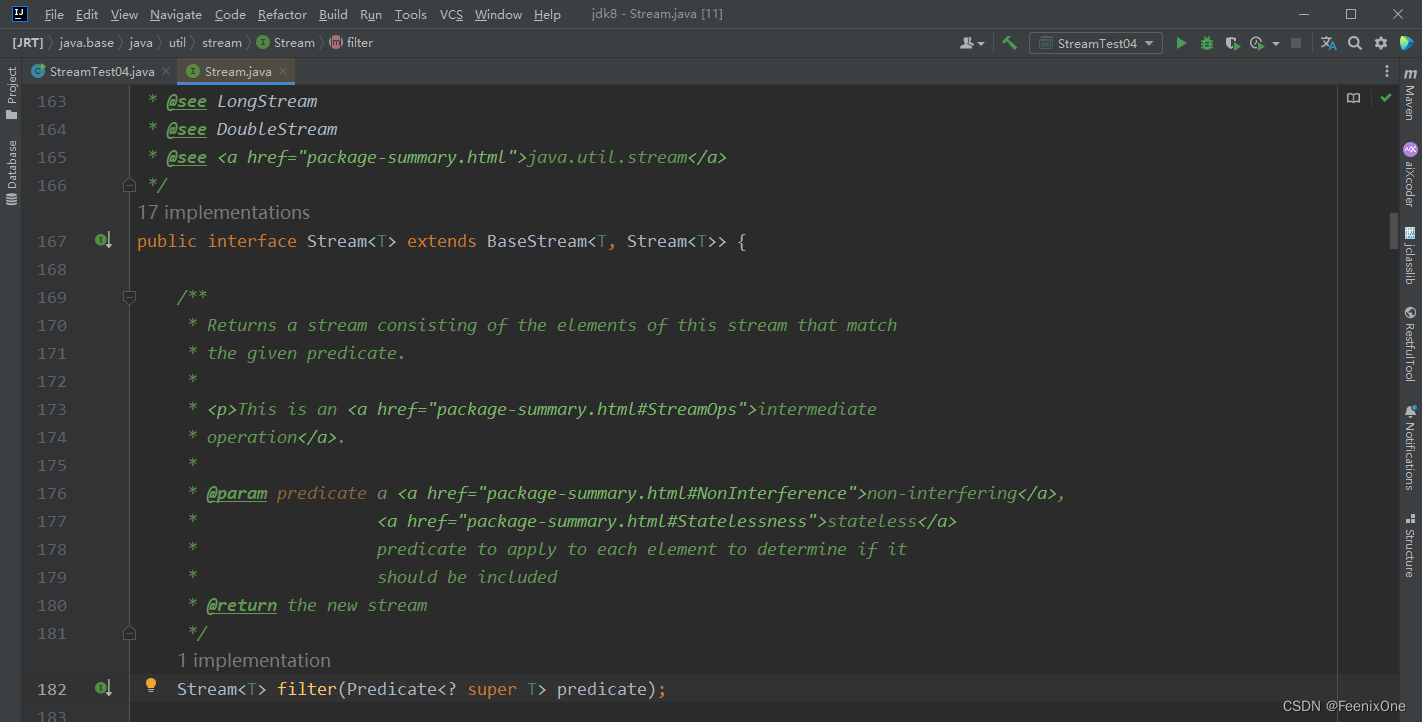Run StreamTest04 with coverage shield icon

point(1232,43)
